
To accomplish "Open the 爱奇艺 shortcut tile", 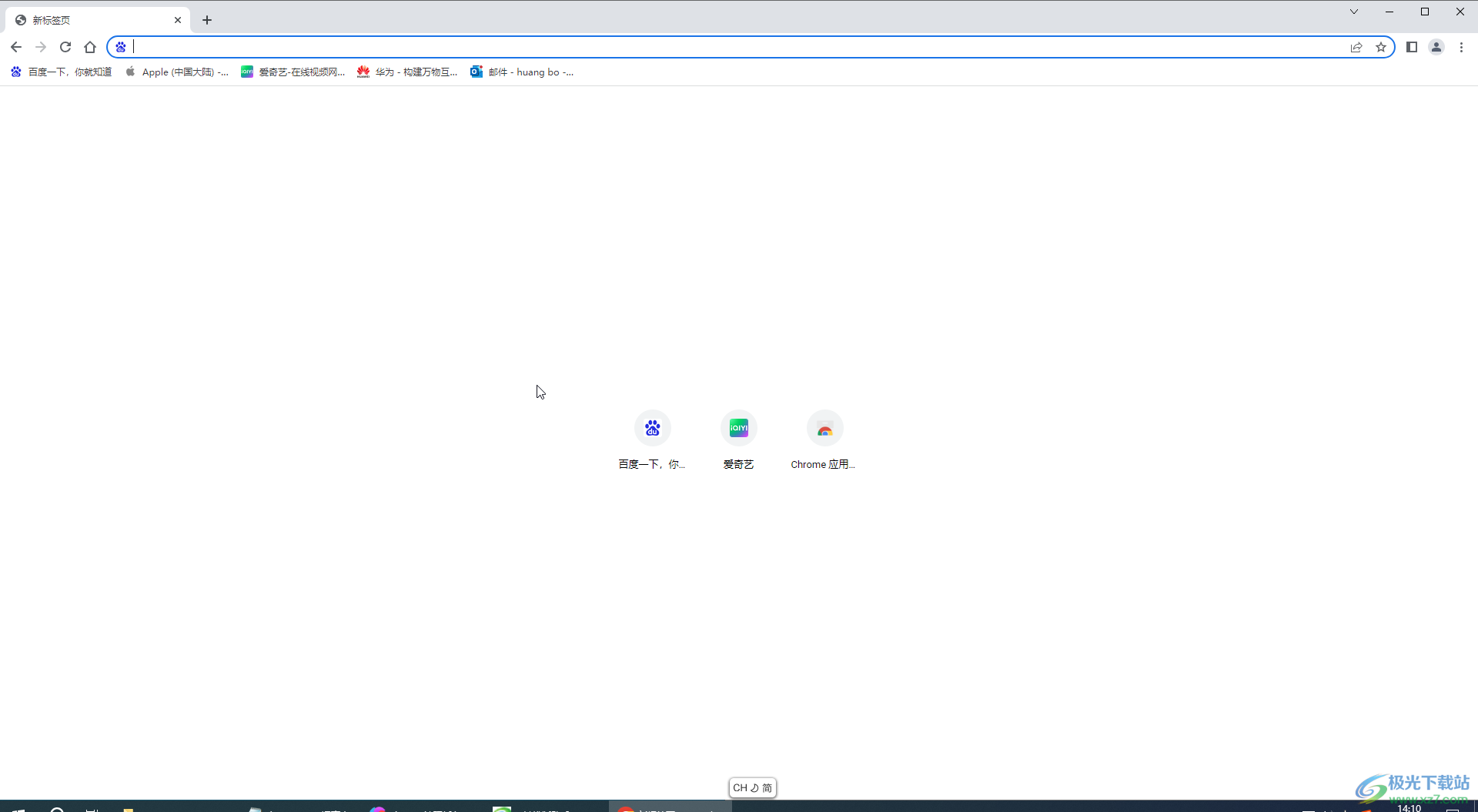I will [x=738, y=440].
